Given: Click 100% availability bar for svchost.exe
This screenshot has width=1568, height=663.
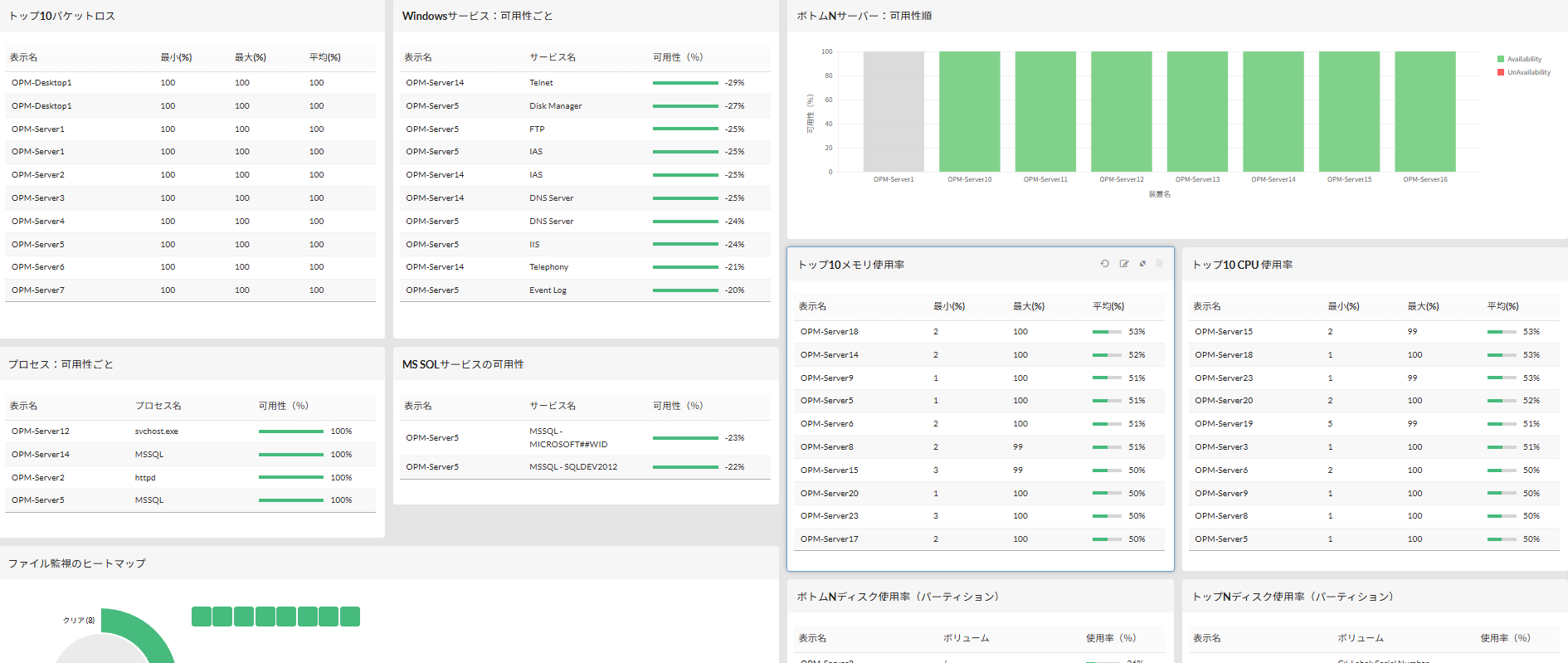Looking at the screenshot, I should click(x=291, y=431).
